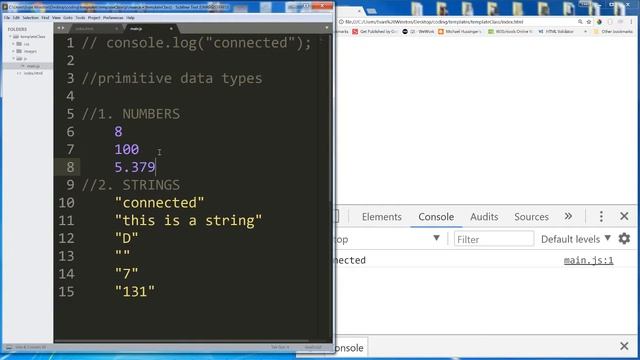Open the Find menu in Sublime Text
Image resolution: width=640 pixels, height=360 pixels.
click(x=45, y=18)
